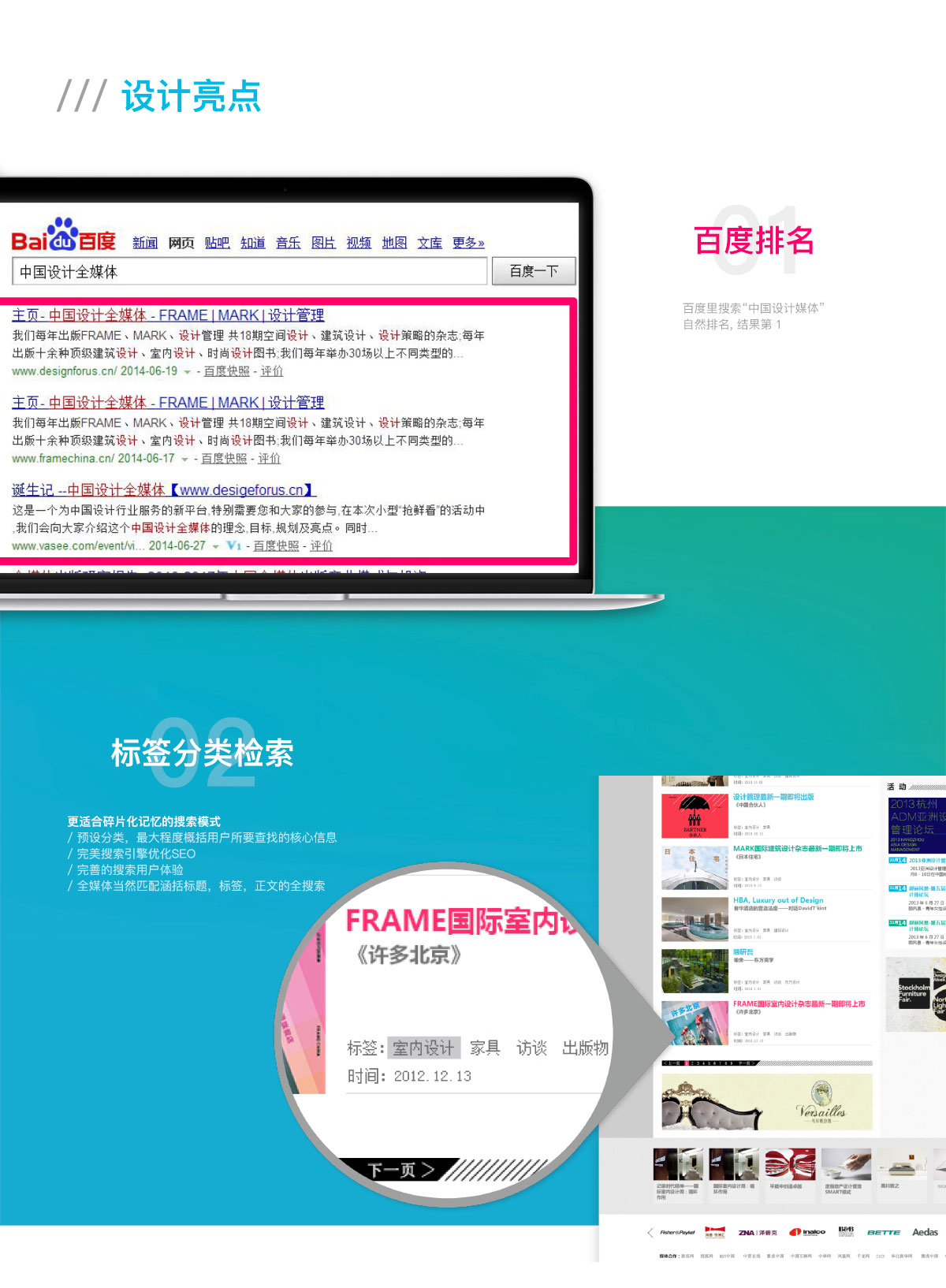This screenshot has height=1288, width=946.
Task: Click the 设计亮点 heading
Action: pyautogui.click(x=191, y=96)
